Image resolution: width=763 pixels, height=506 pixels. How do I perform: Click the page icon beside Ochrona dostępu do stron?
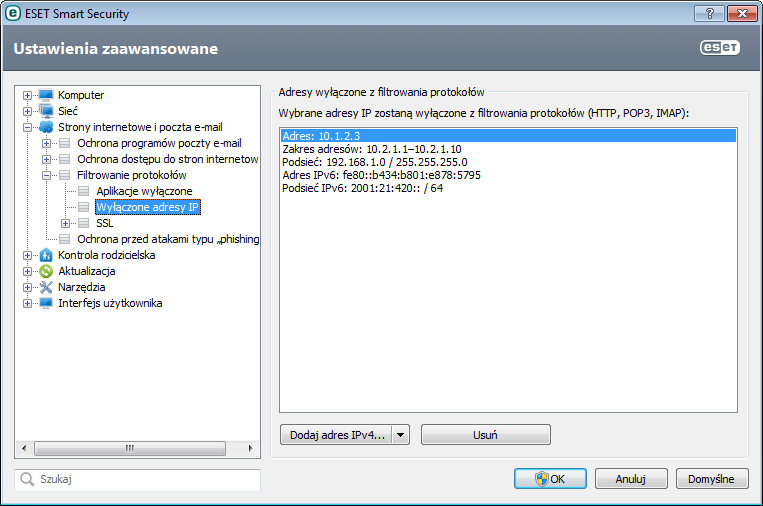(65, 159)
